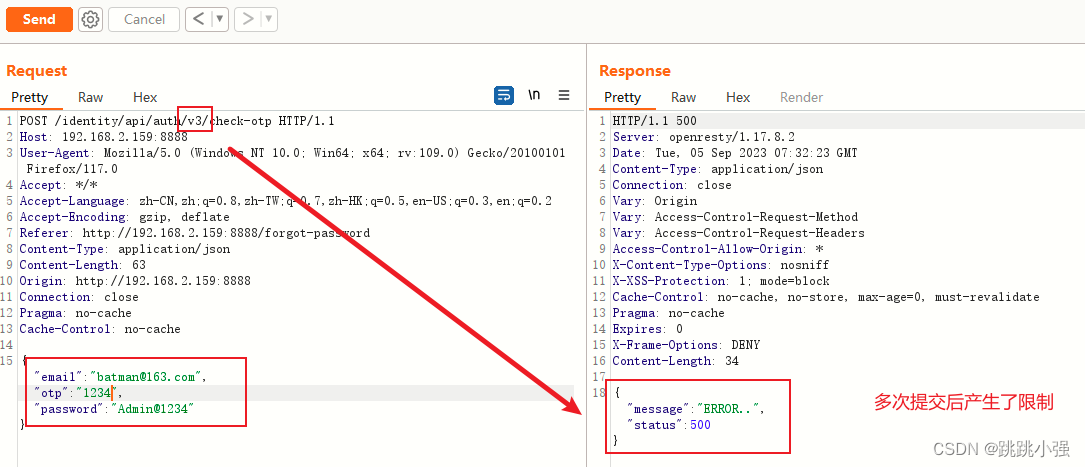Select the Response Pretty tab
The width and height of the screenshot is (1085, 467).
click(x=622, y=97)
